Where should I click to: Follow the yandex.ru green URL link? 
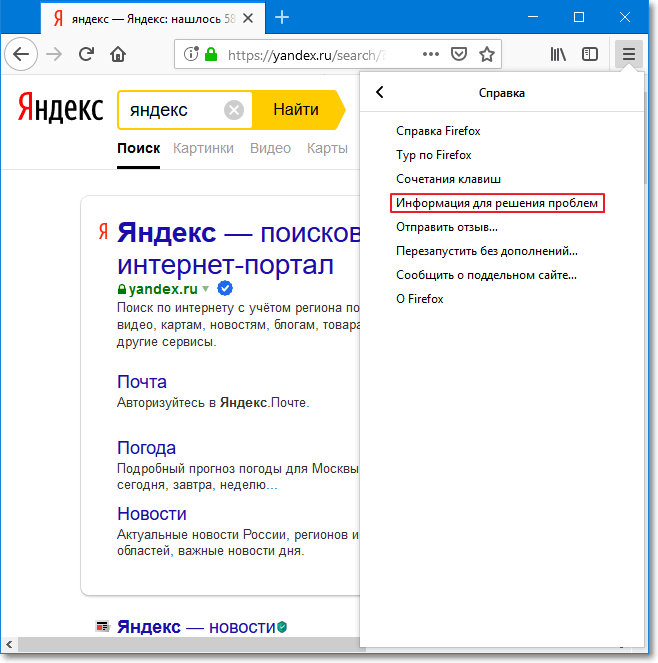pos(163,289)
